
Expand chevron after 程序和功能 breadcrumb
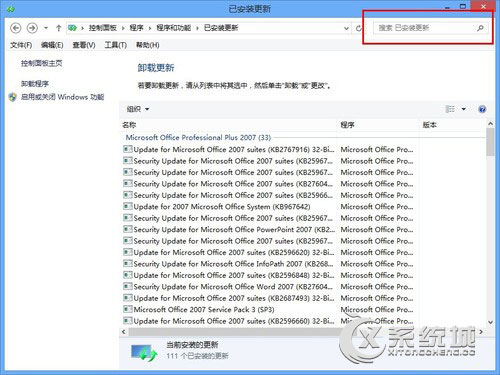197,28
